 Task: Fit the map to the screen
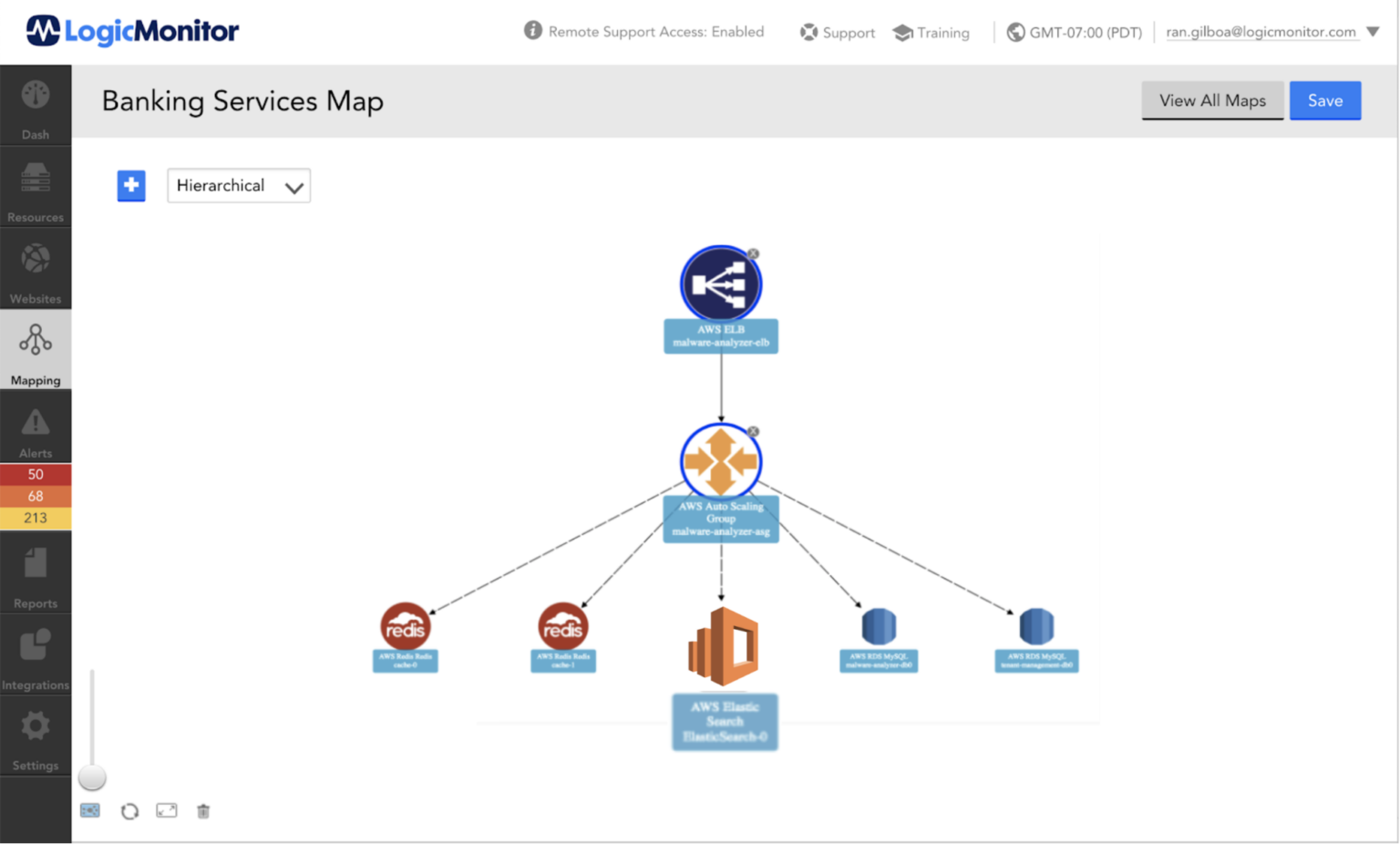tap(166, 810)
